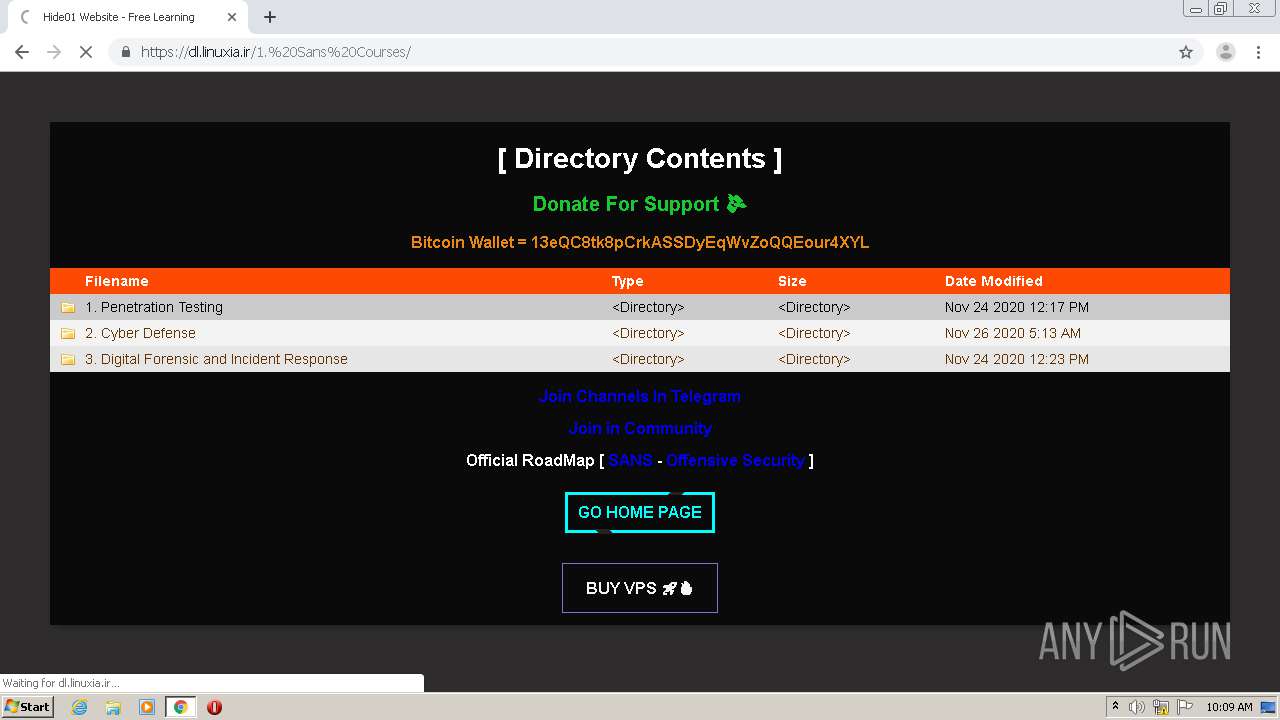Open the Offensive Security roadmap link
1280x720 pixels.
click(735, 460)
